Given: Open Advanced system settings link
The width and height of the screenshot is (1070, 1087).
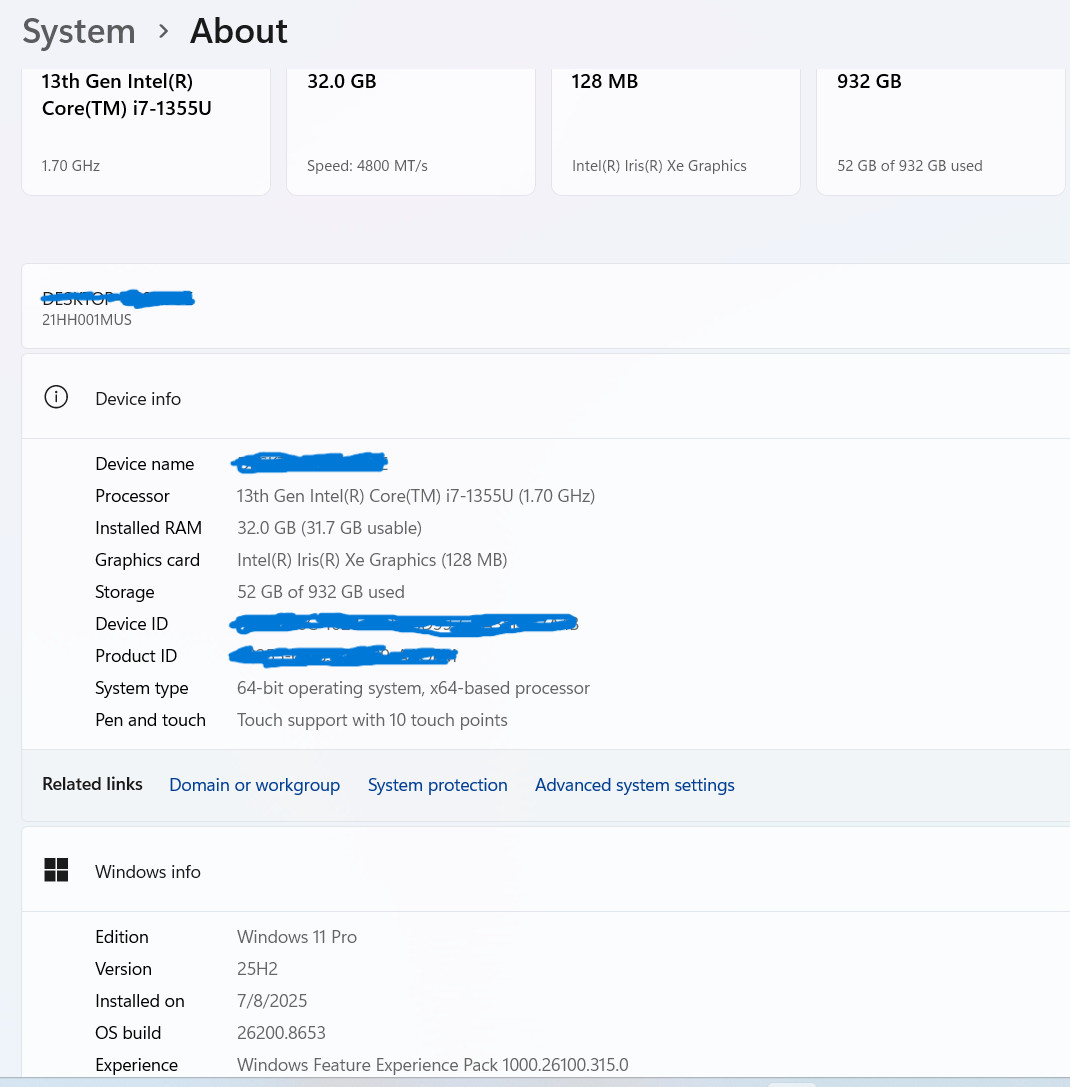Looking at the screenshot, I should (x=635, y=785).
